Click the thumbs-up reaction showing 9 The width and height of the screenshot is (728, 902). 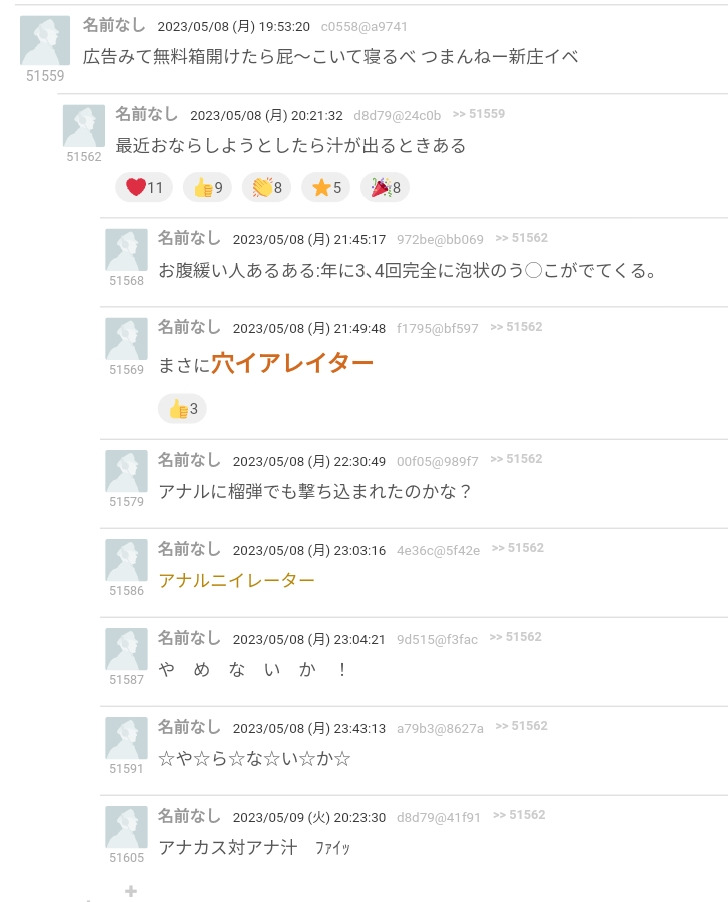pyautogui.click(x=207, y=188)
